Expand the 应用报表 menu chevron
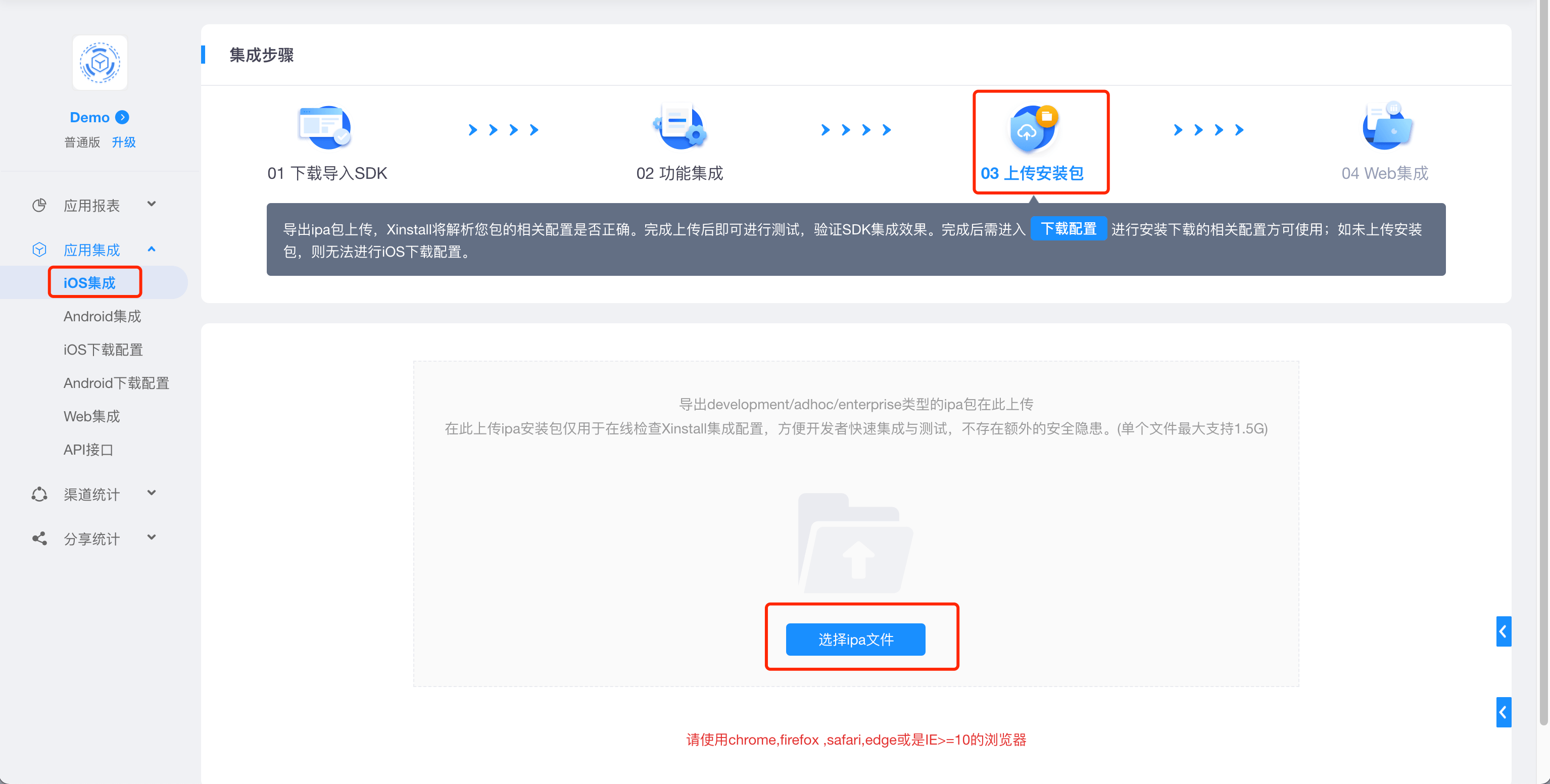 152,204
